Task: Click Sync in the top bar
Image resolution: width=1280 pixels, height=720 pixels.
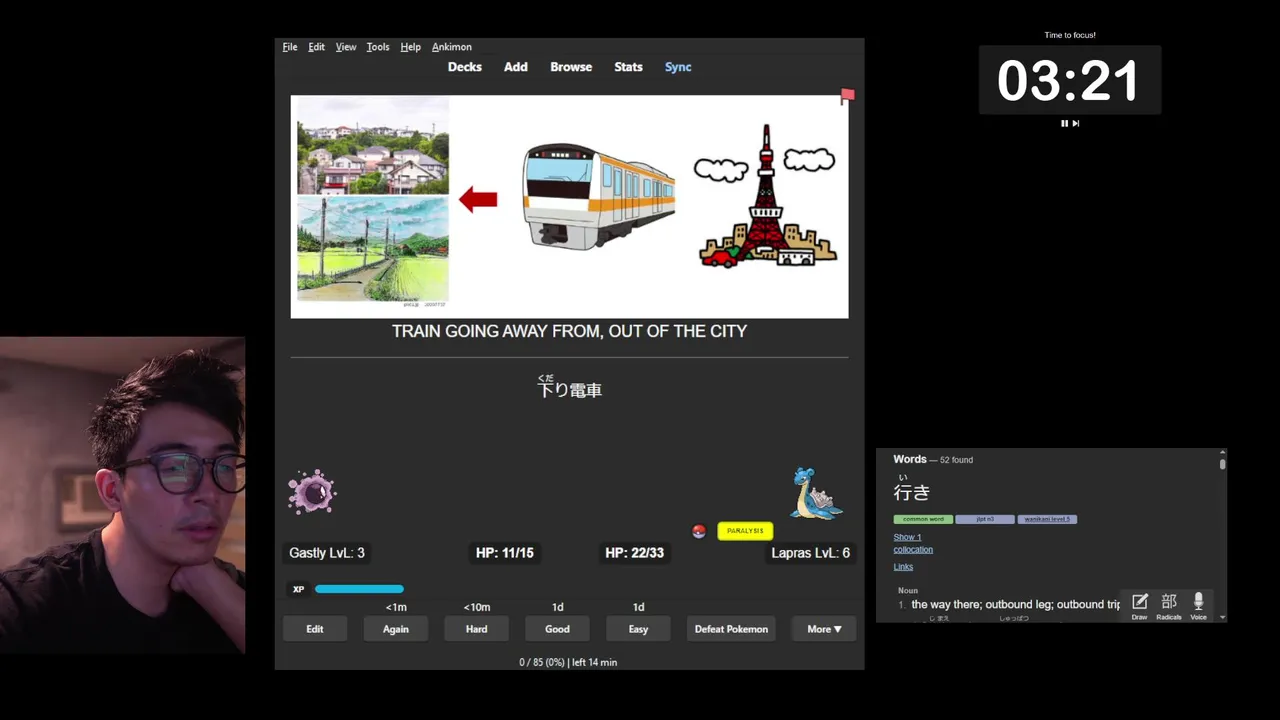Action: [678, 67]
